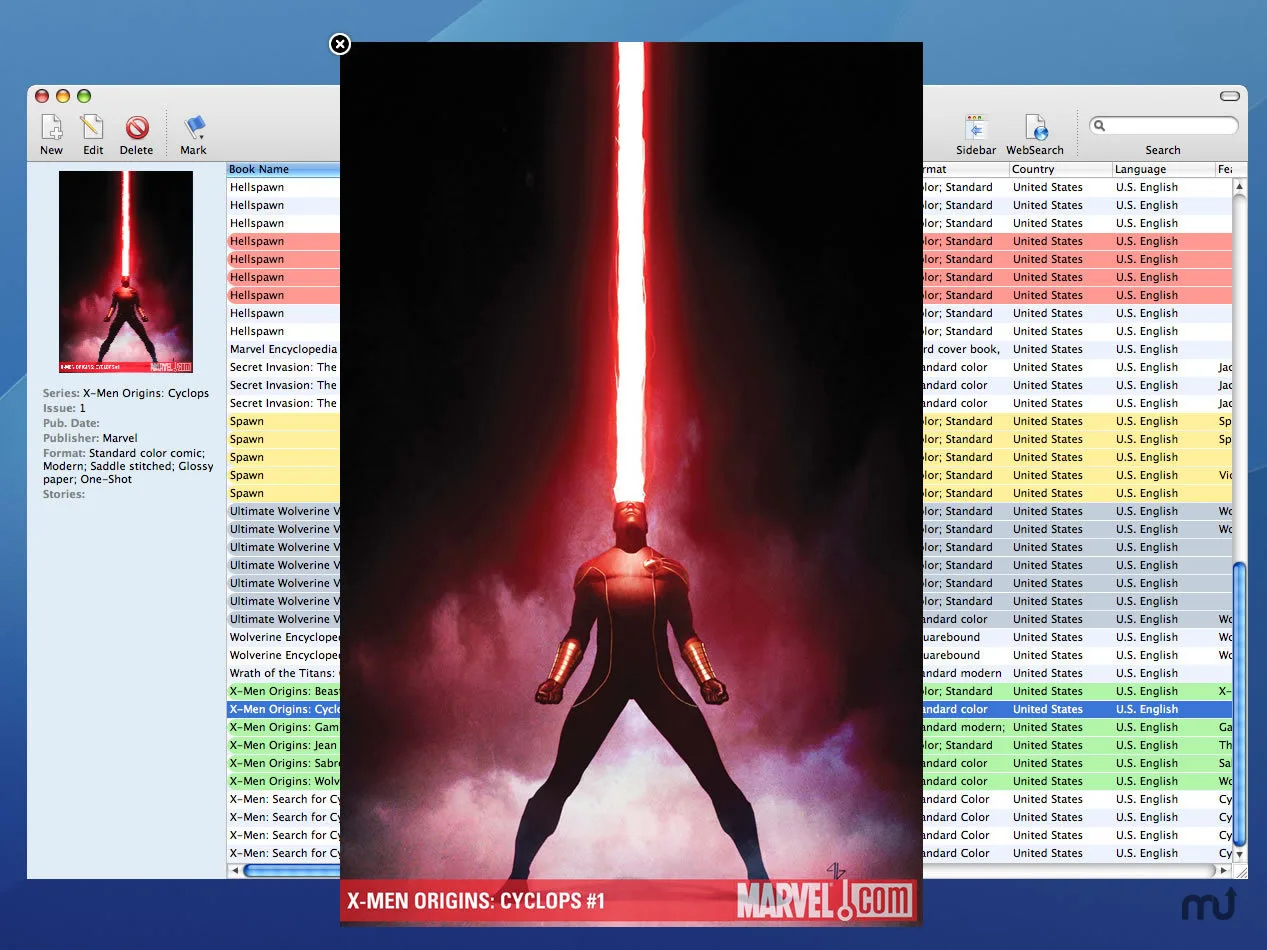
Task: Click United States in the Marvel Encyclopedia row
Action: point(1047,349)
